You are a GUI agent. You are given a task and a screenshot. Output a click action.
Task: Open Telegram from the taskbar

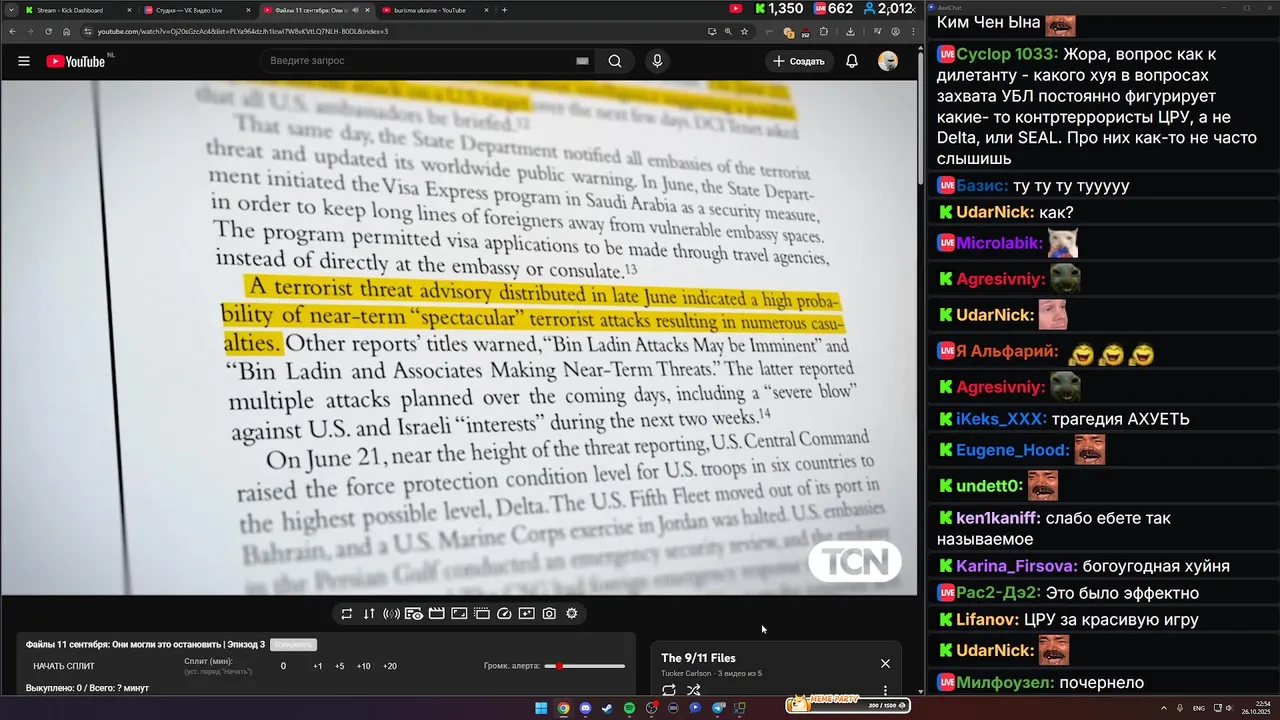point(718,708)
